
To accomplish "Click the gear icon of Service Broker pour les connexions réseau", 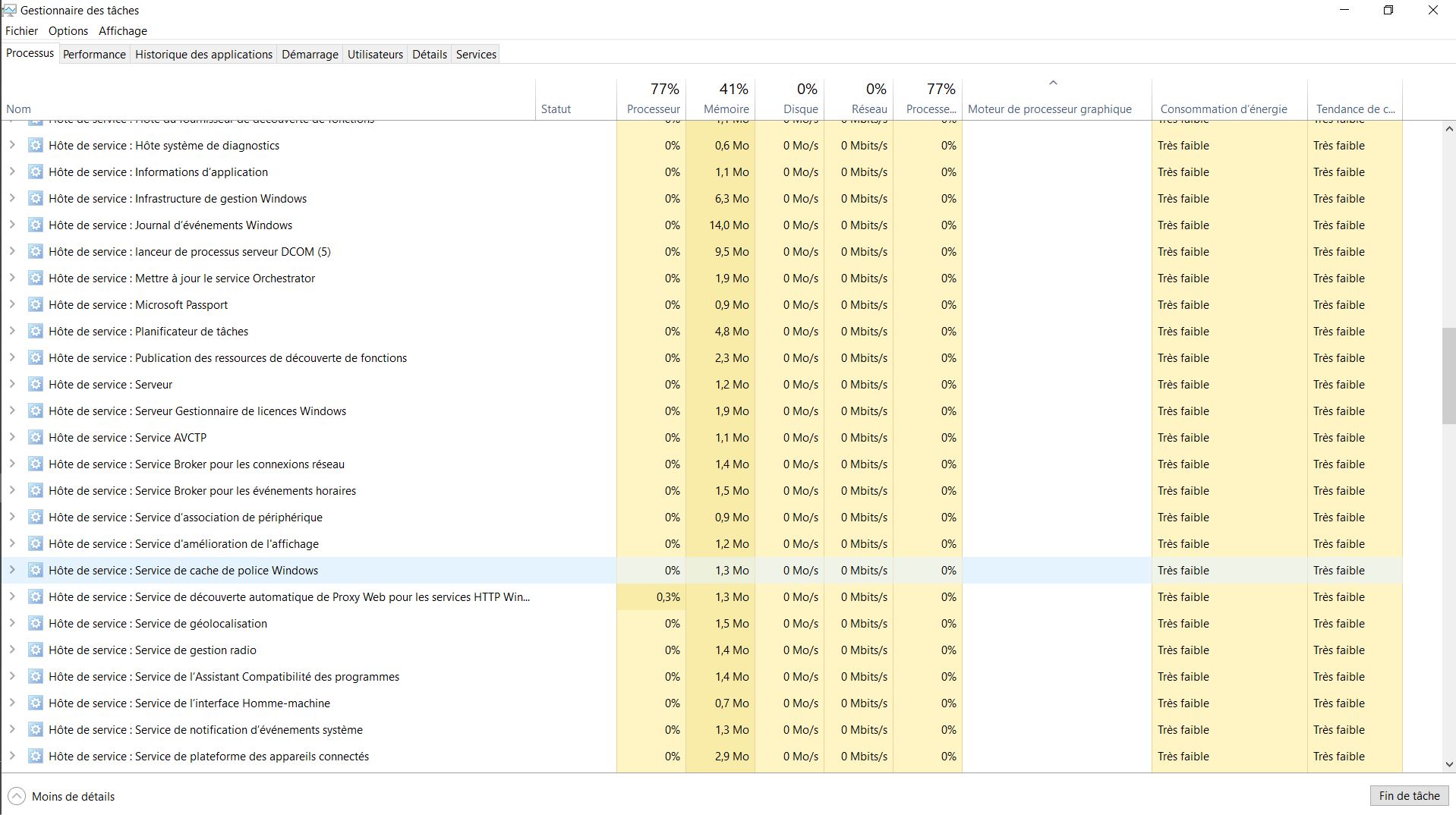I will click(35, 464).
